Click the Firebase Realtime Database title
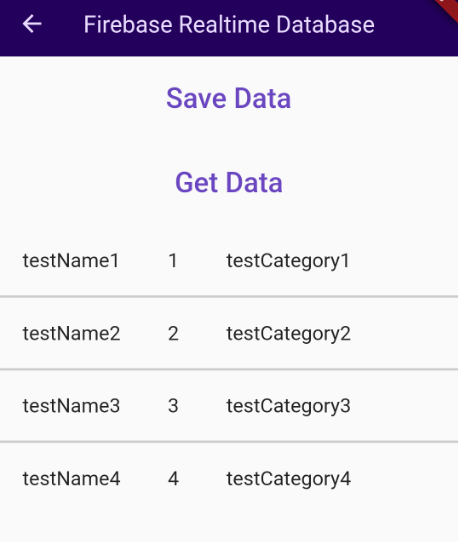This screenshot has width=458, height=542. (x=229, y=25)
